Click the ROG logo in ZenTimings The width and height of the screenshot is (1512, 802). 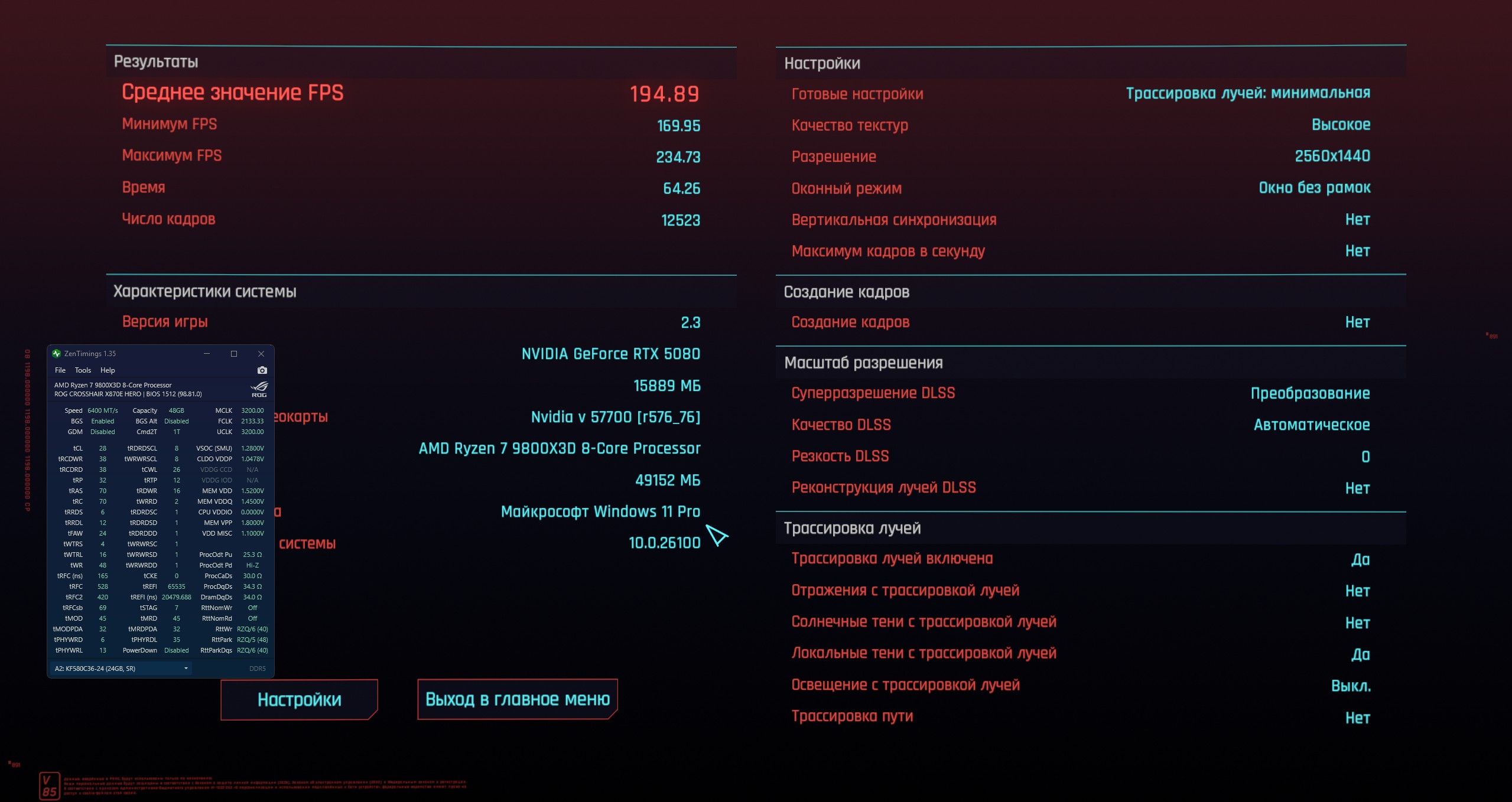(259, 389)
